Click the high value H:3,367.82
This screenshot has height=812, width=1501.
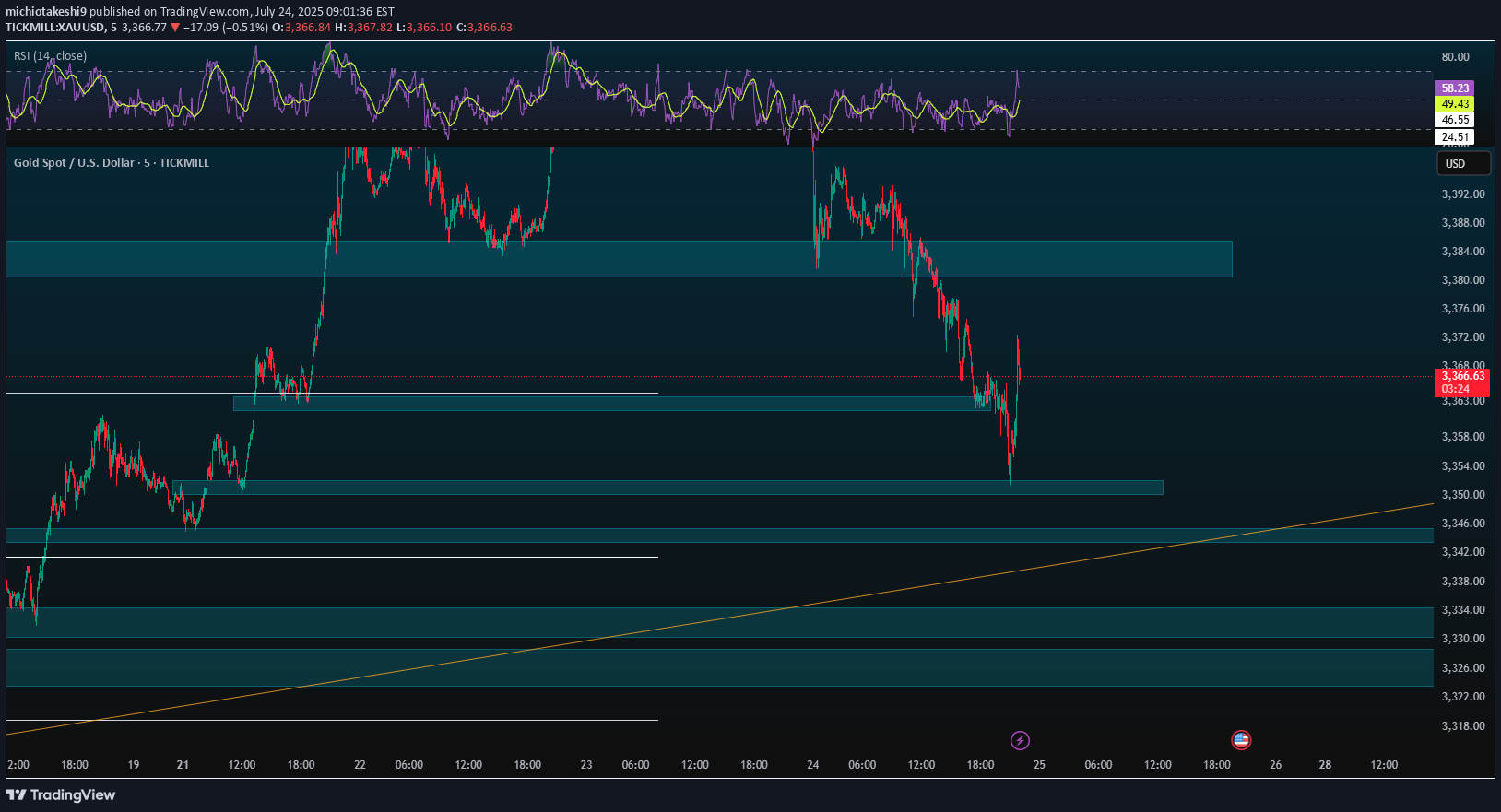pyautogui.click(x=363, y=28)
